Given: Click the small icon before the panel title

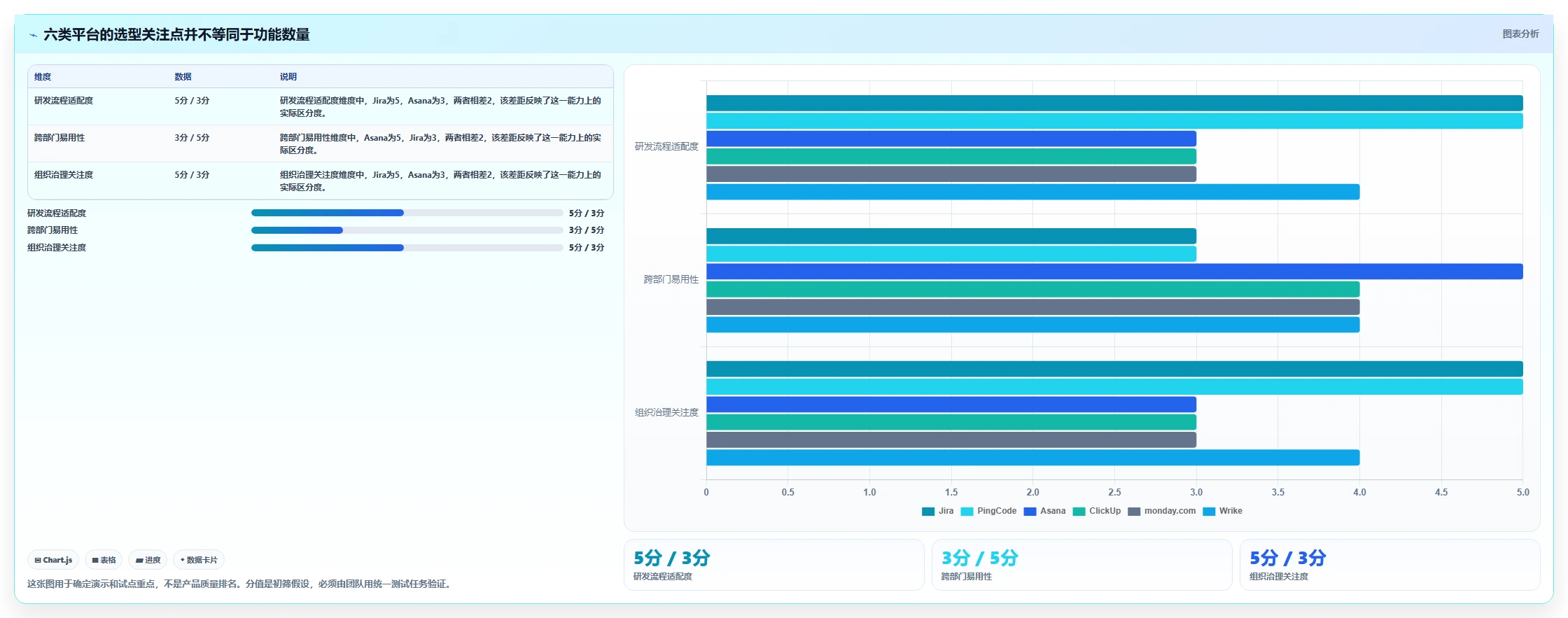Looking at the screenshot, I should coord(33,35).
